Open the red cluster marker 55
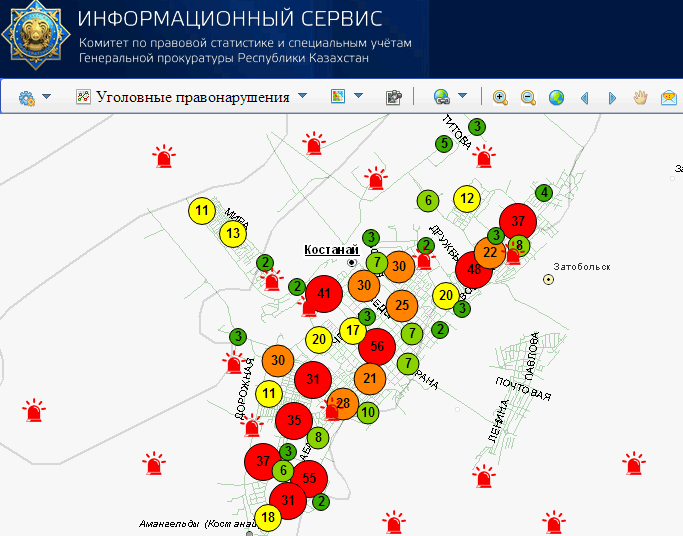 pyautogui.click(x=309, y=479)
